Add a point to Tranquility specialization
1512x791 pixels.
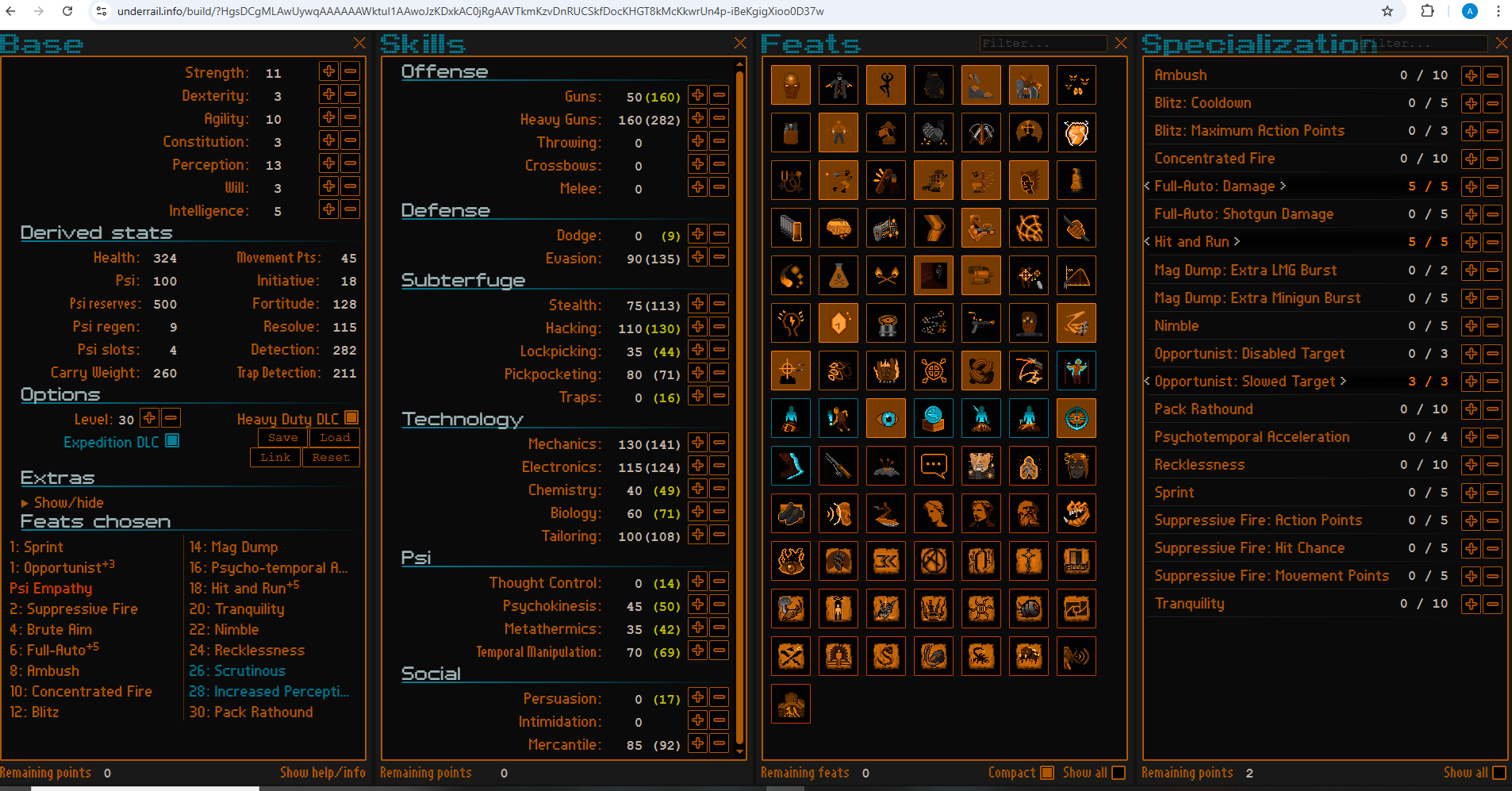click(1472, 604)
